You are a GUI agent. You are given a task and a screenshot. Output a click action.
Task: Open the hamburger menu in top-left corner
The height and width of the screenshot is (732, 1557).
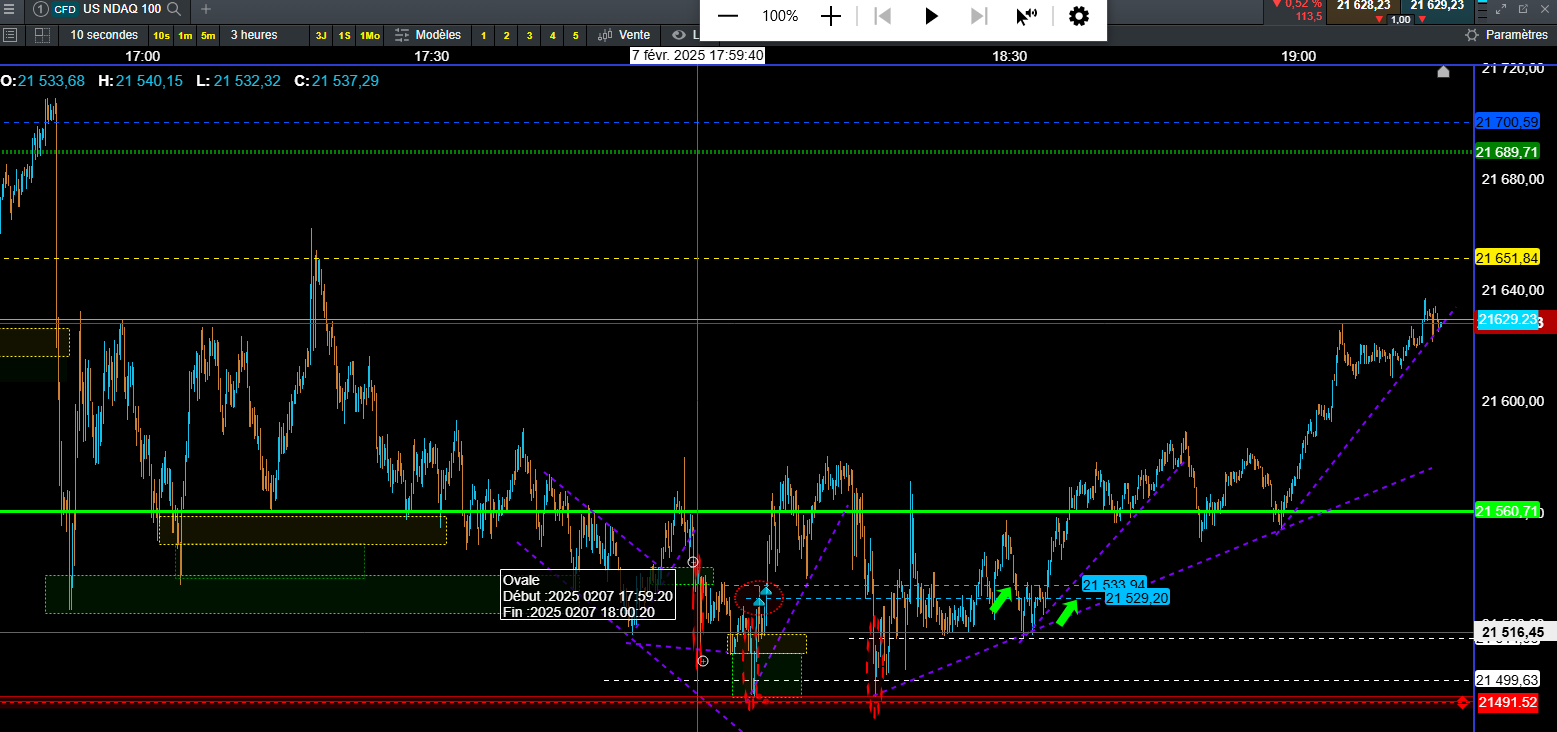point(9,9)
